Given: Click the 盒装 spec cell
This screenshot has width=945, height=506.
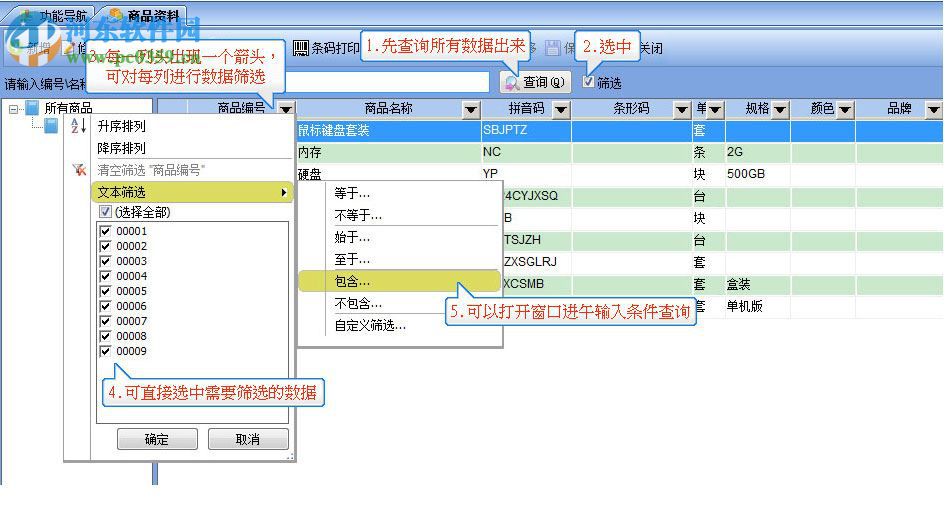Looking at the screenshot, I should tap(758, 284).
